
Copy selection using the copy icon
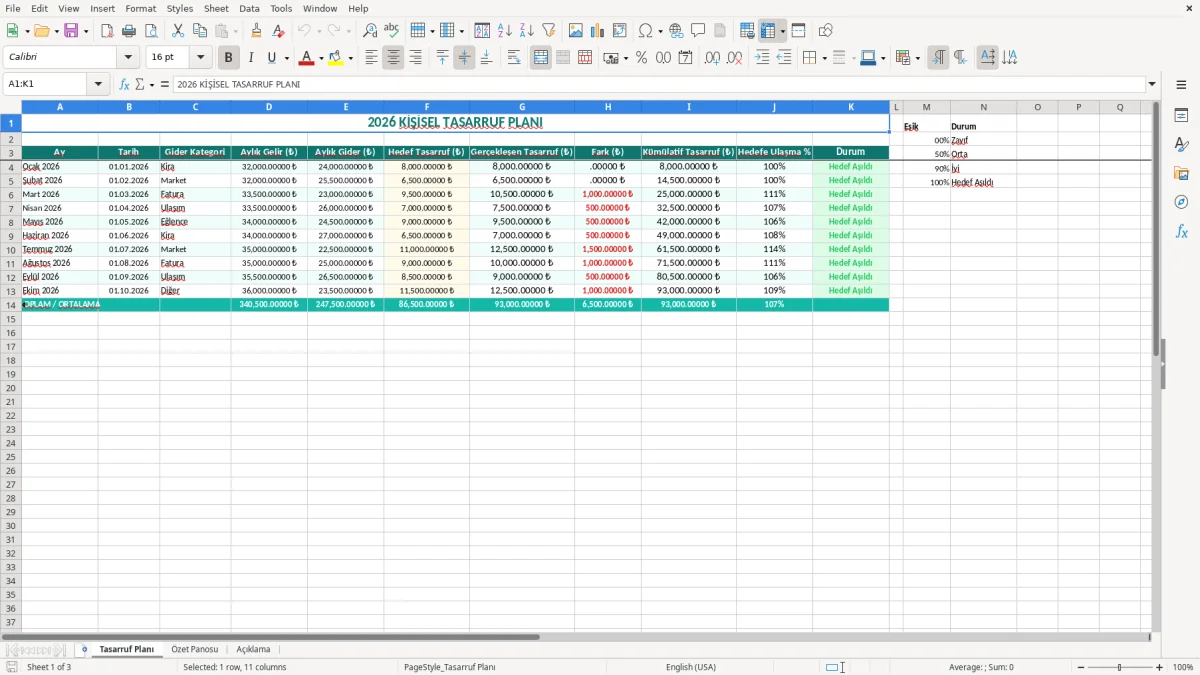click(x=200, y=31)
